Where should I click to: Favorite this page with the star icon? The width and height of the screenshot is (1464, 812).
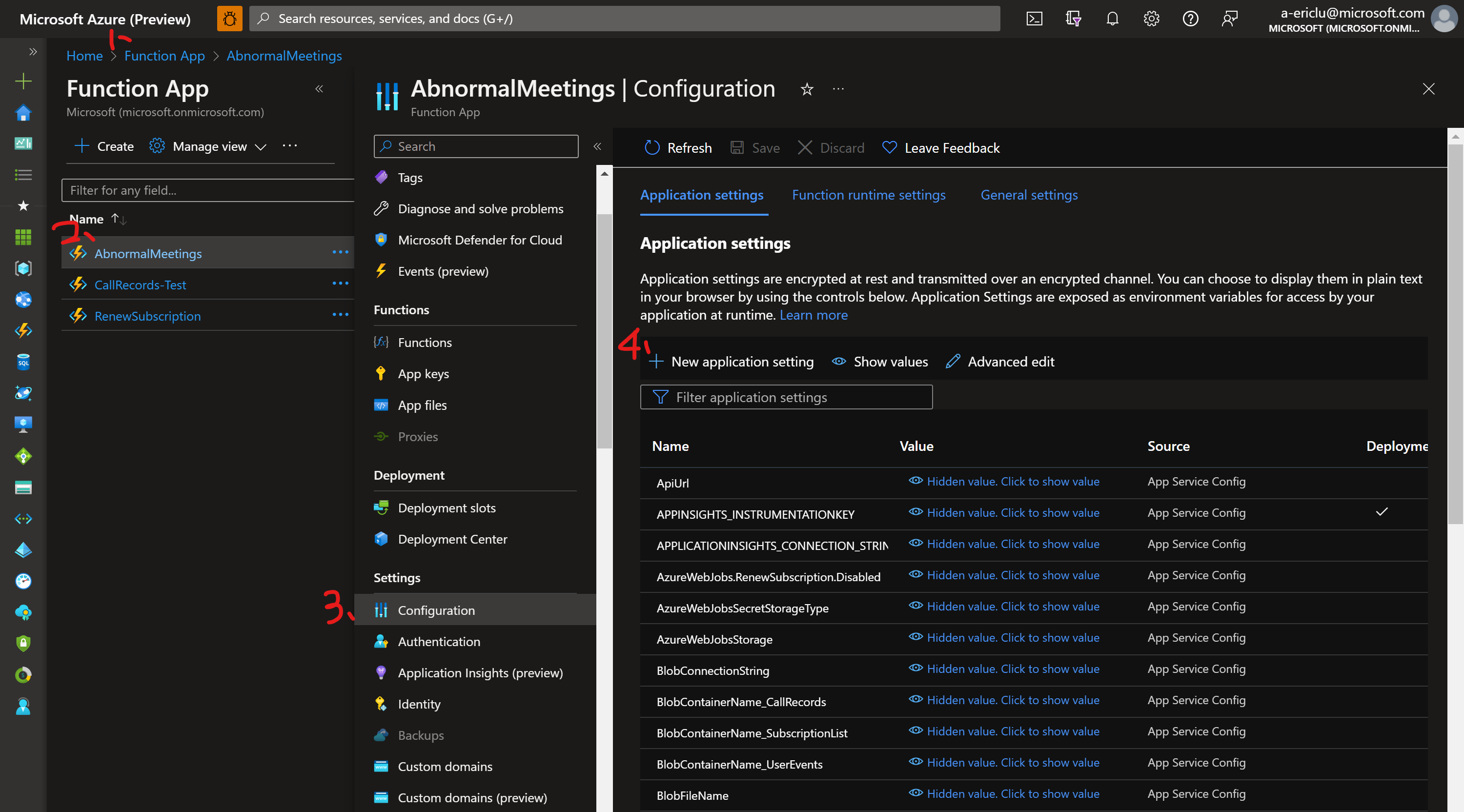tap(807, 89)
